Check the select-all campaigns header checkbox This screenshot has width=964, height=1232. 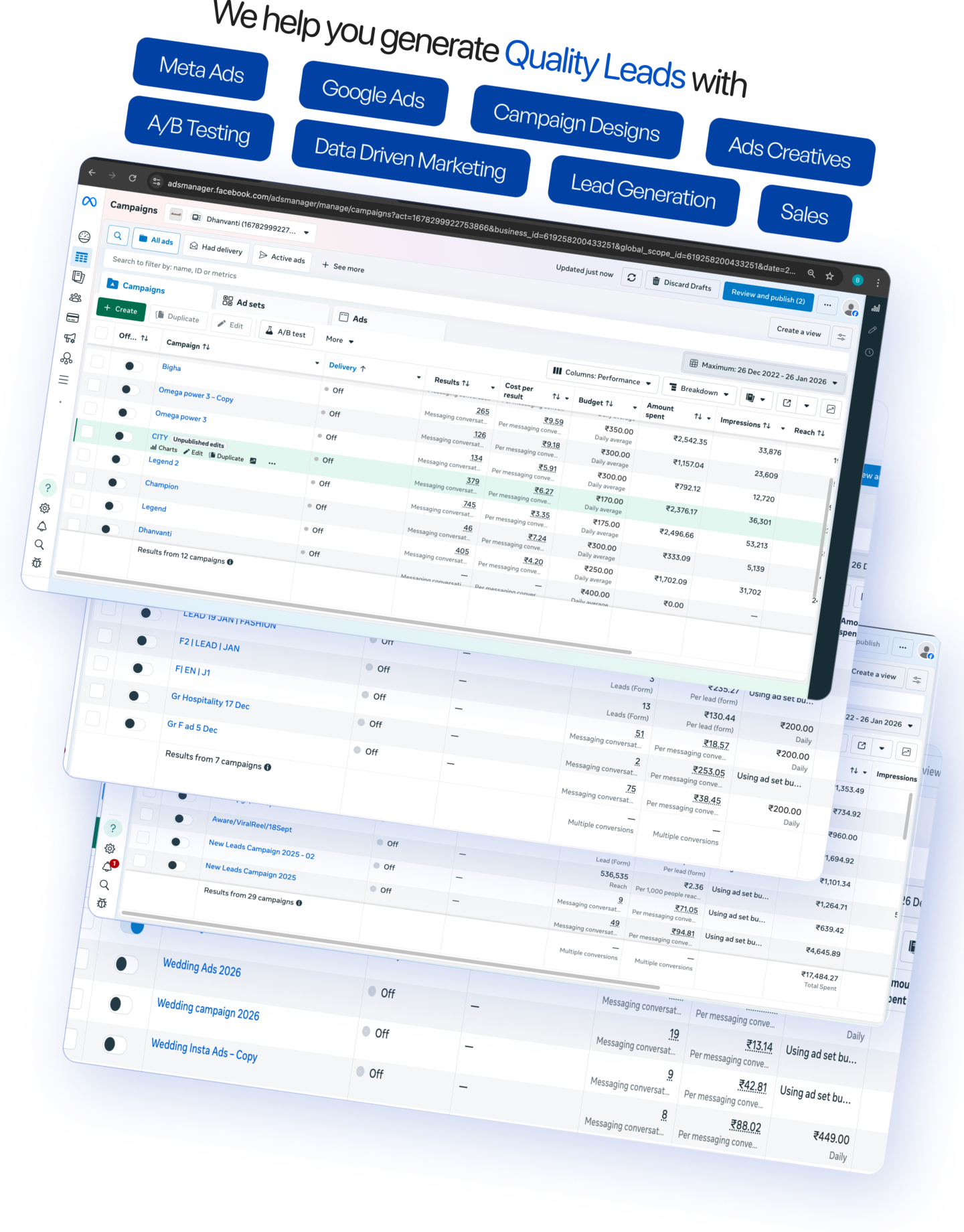pyautogui.click(x=101, y=333)
